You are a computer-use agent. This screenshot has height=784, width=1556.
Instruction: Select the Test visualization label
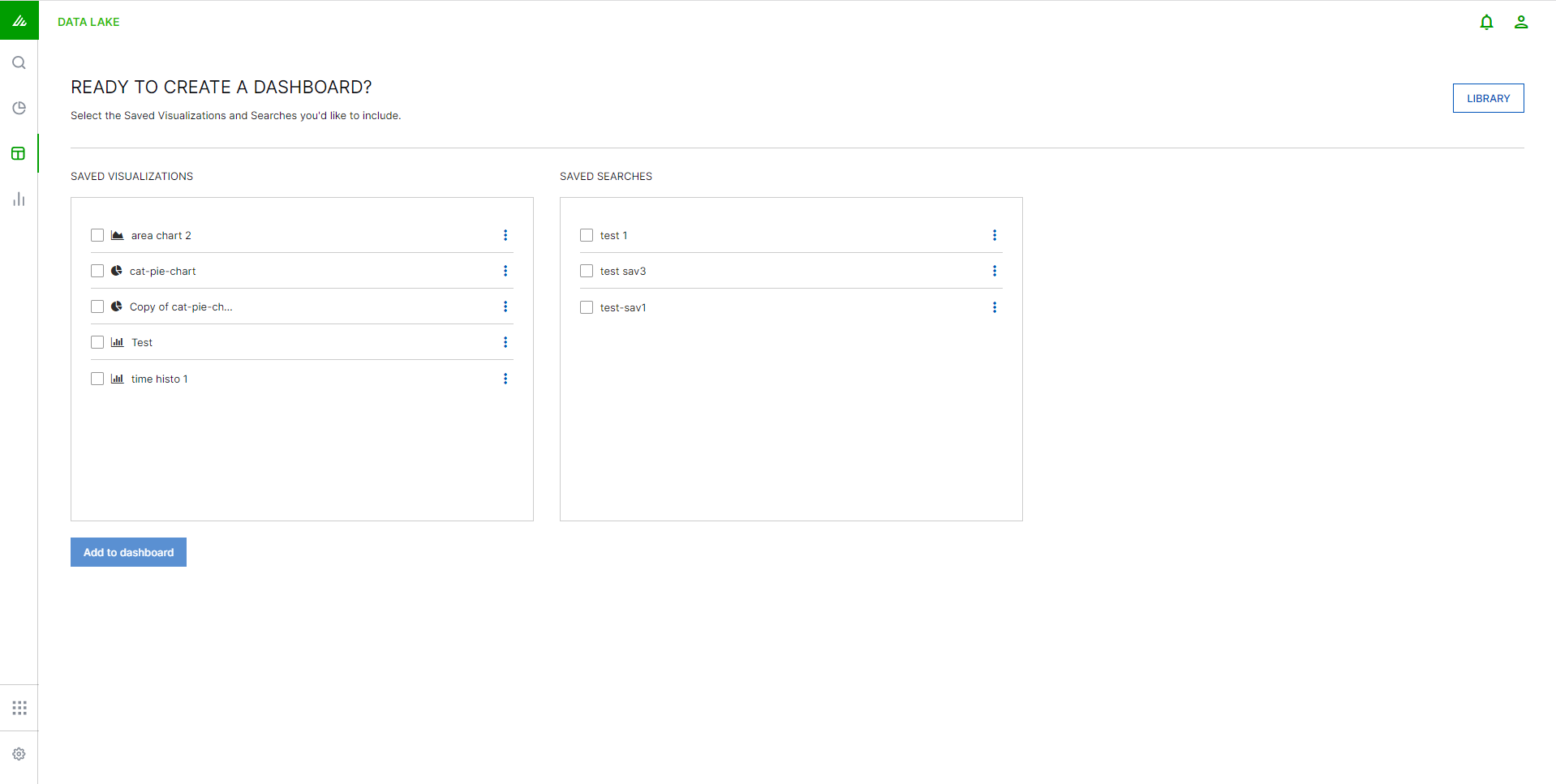tap(142, 342)
